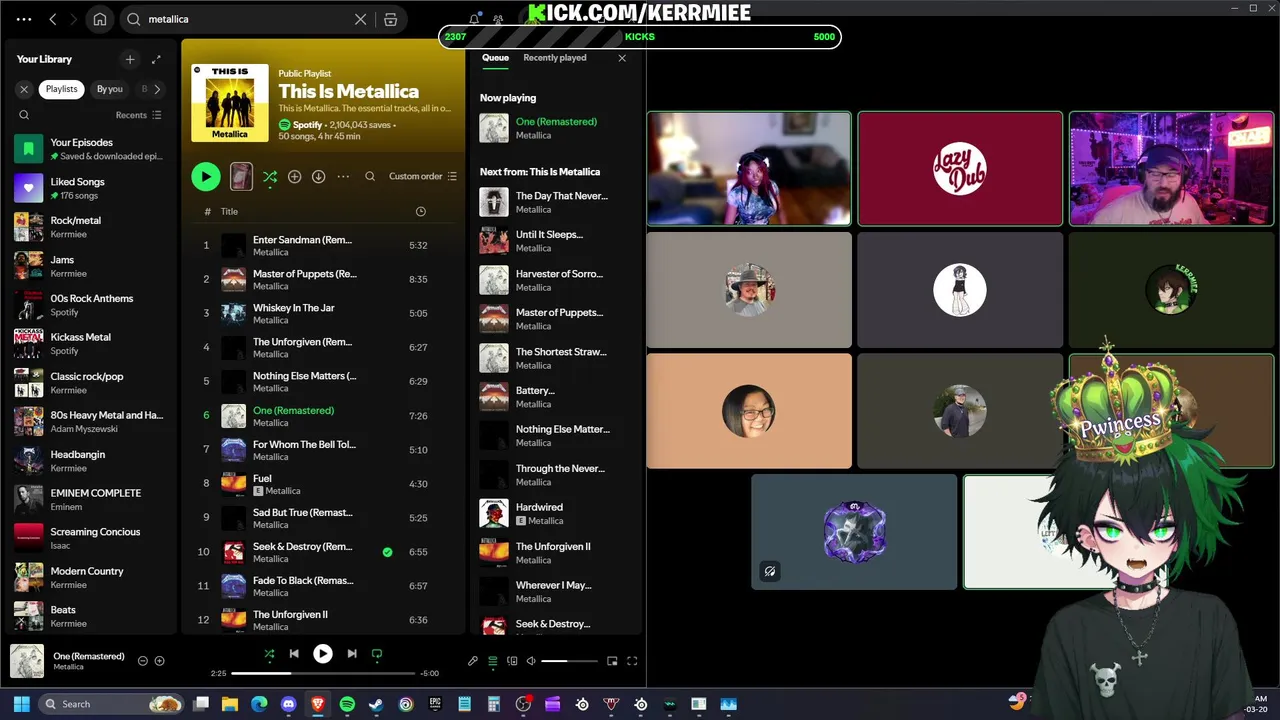Select Nothing Else Matters track in playlist
Image resolution: width=1280 pixels, height=720 pixels.
323,382
